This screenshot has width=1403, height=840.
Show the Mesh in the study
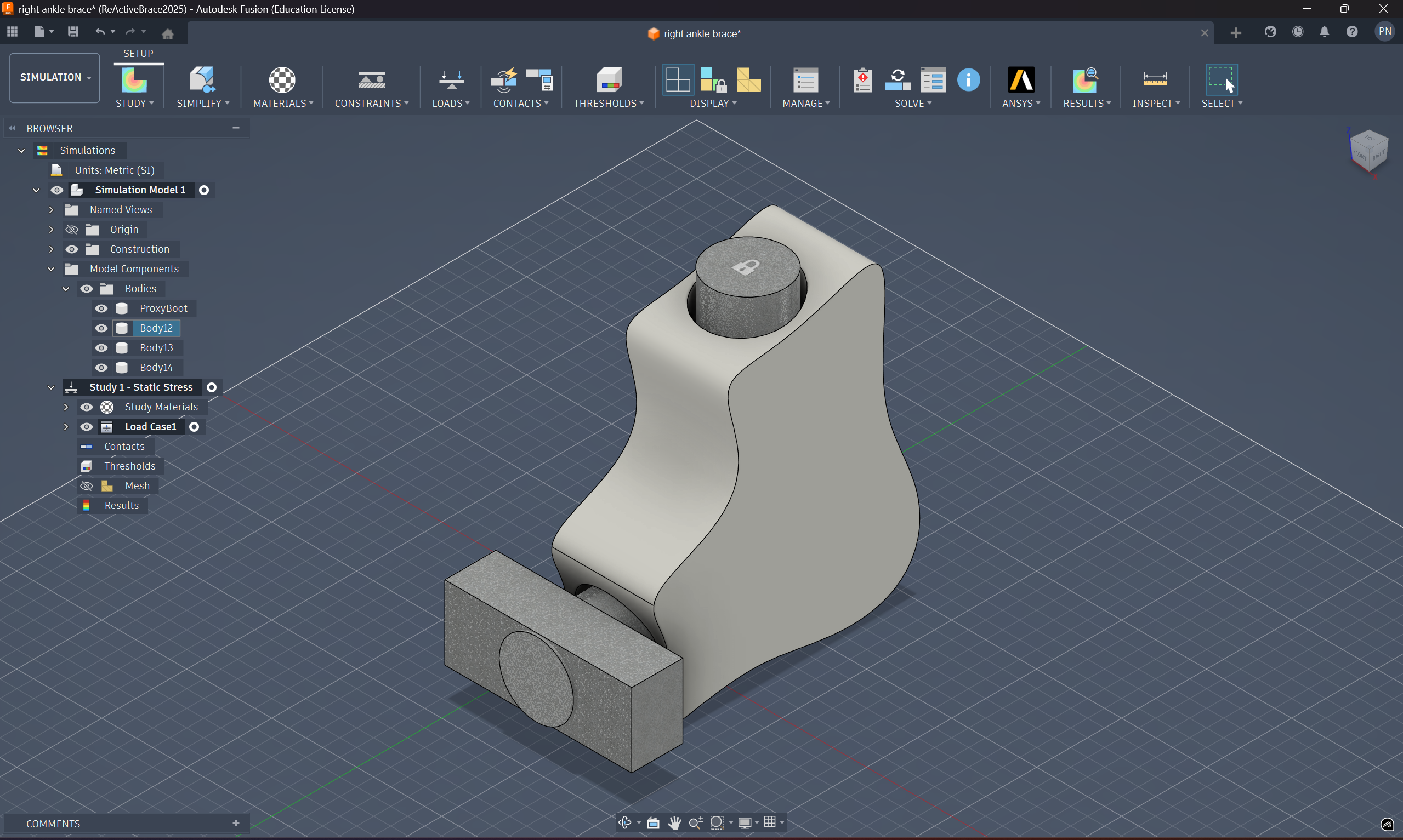click(86, 485)
